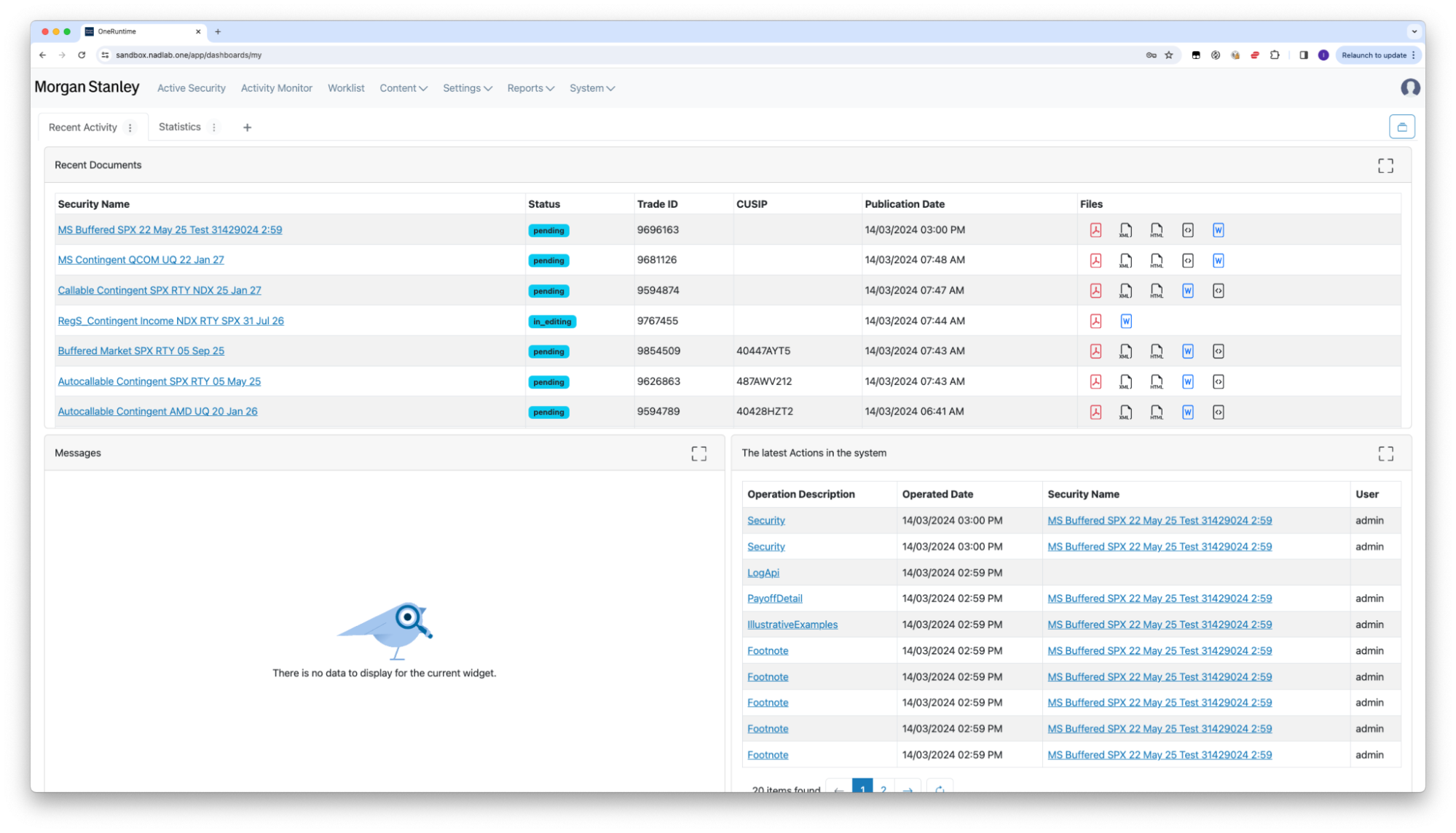Expand Messages widget to fullscreen
Viewport: 1456px width, 833px height.
click(699, 454)
